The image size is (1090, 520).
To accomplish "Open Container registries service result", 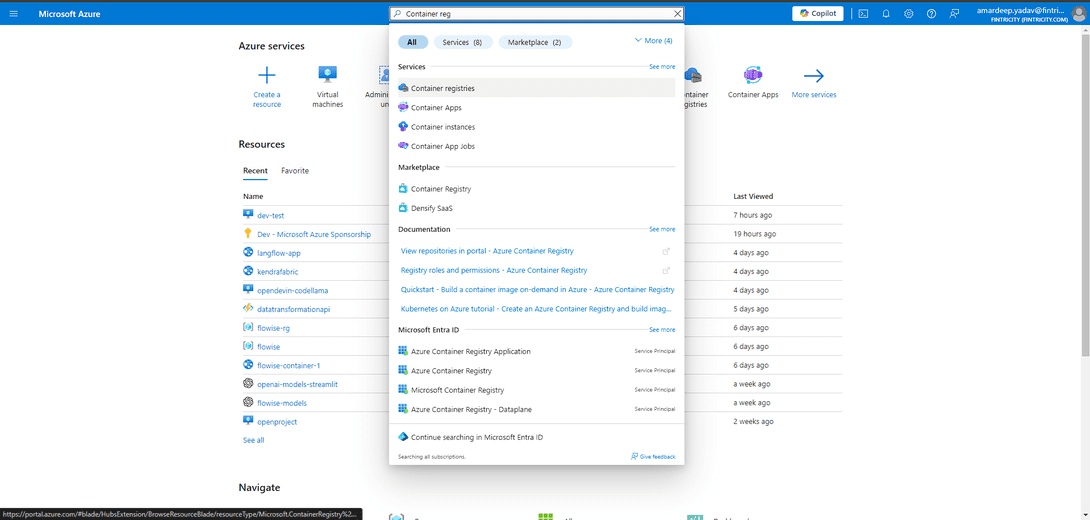I will click(x=536, y=88).
